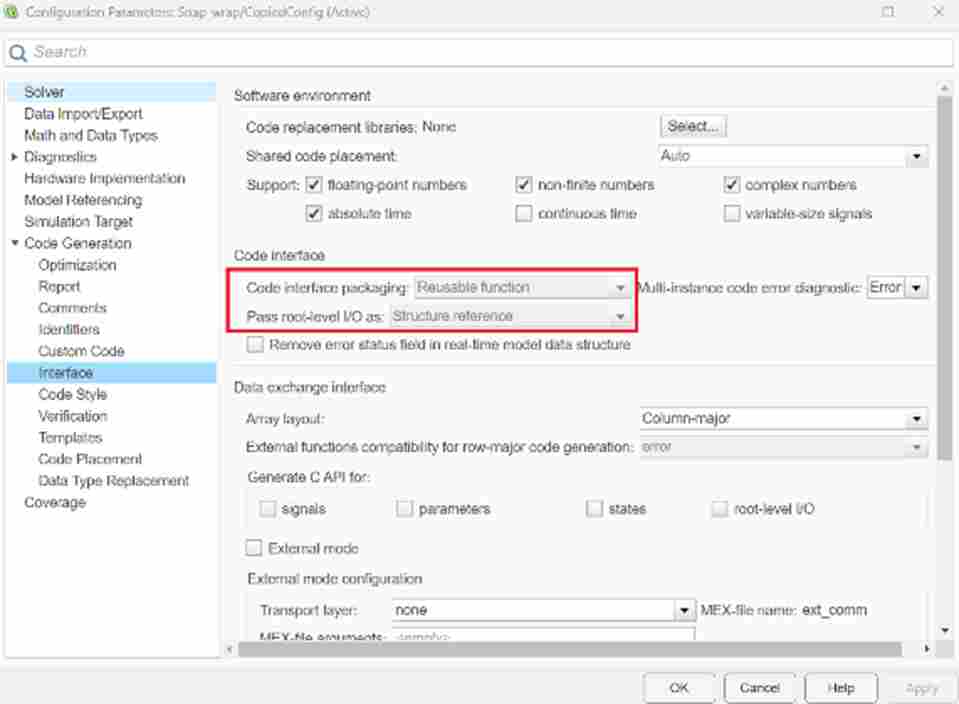Click the MATLAB icon in title bar

12,12
